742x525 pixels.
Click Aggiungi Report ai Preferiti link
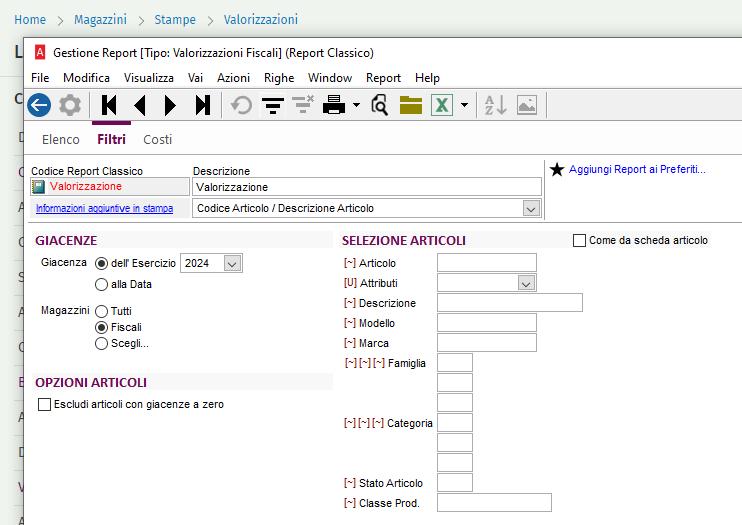[x=637, y=169]
